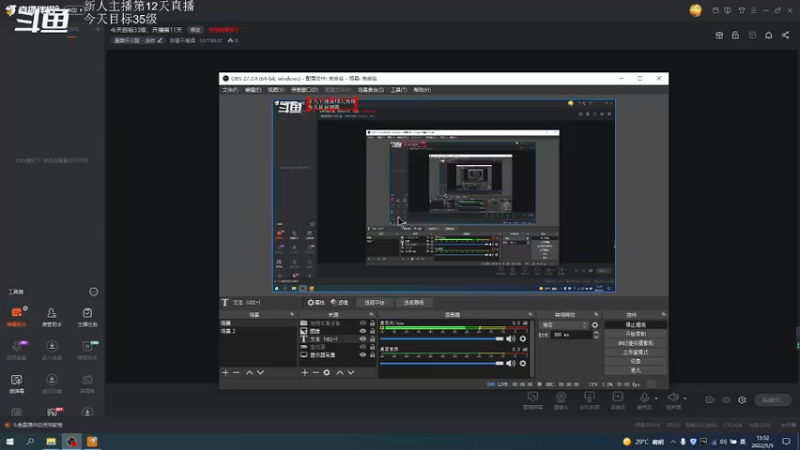Image resolution: width=800 pixels, height=450 pixels.
Task: Open the 工具(T) menu in OBS
Action: (x=399, y=90)
